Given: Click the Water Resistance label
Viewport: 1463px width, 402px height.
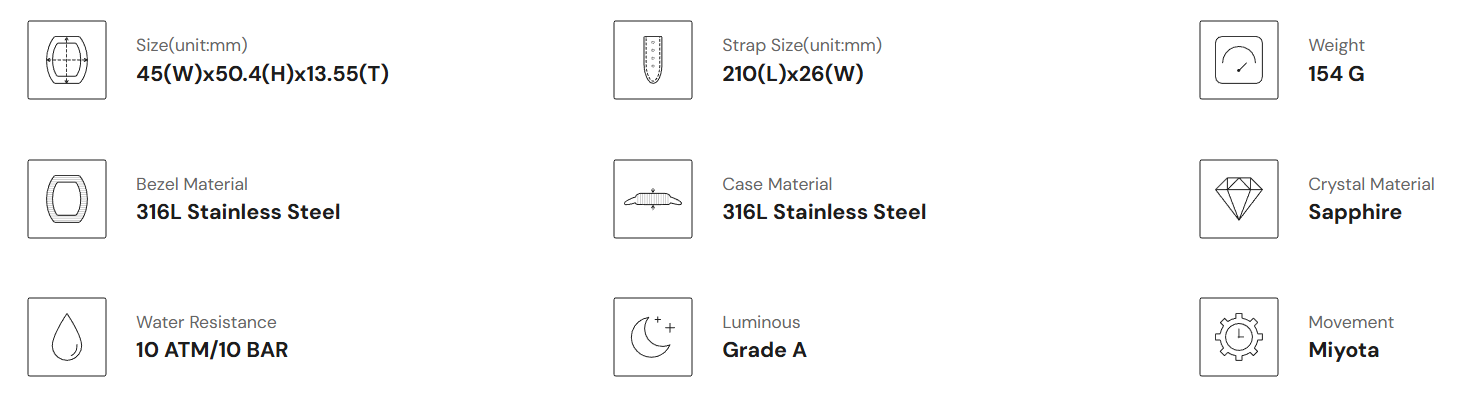Looking at the screenshot, I should [x=206, y=322].
